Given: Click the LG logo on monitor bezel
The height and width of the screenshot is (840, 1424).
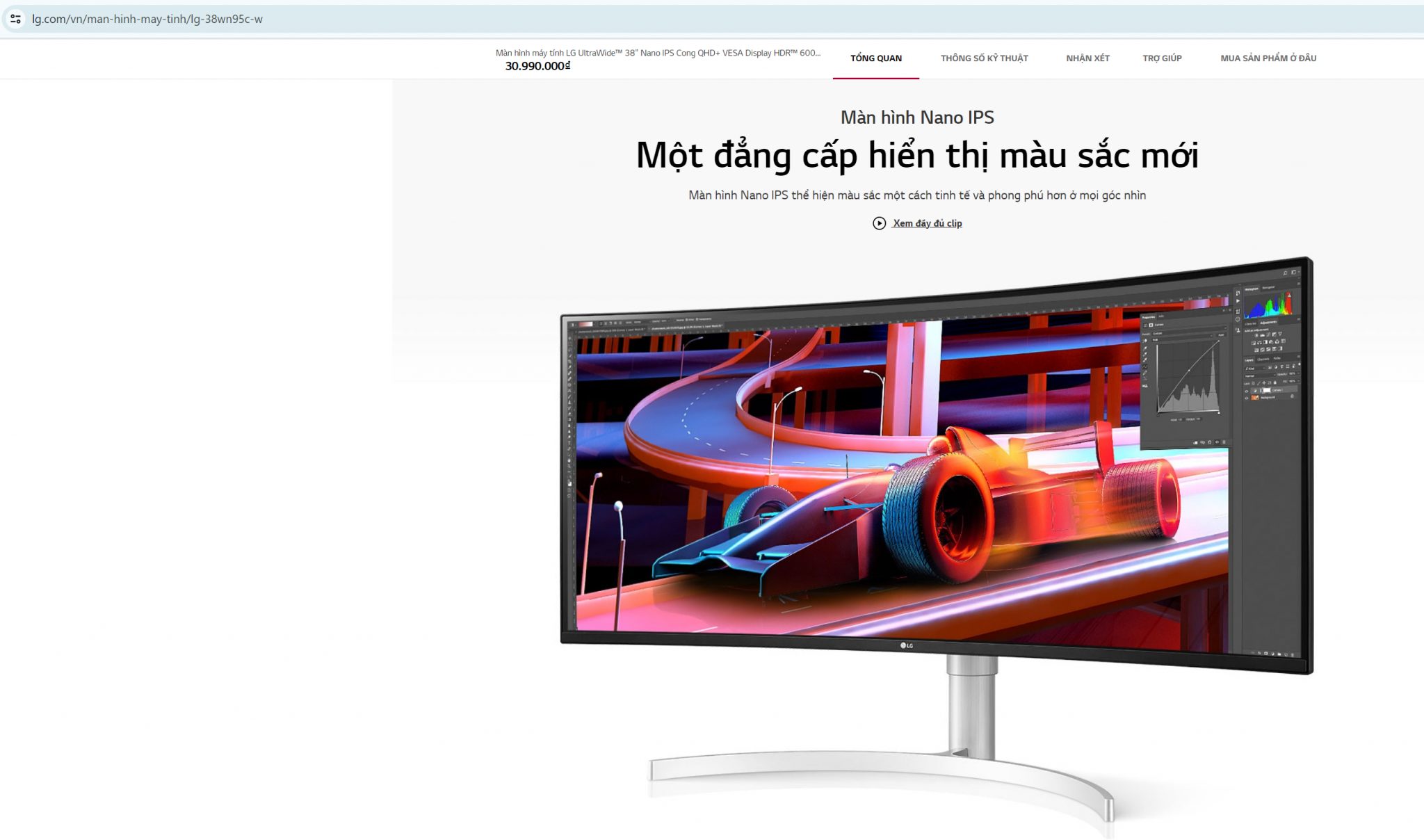Looking at the screenshot, I should tap(907, 645).
